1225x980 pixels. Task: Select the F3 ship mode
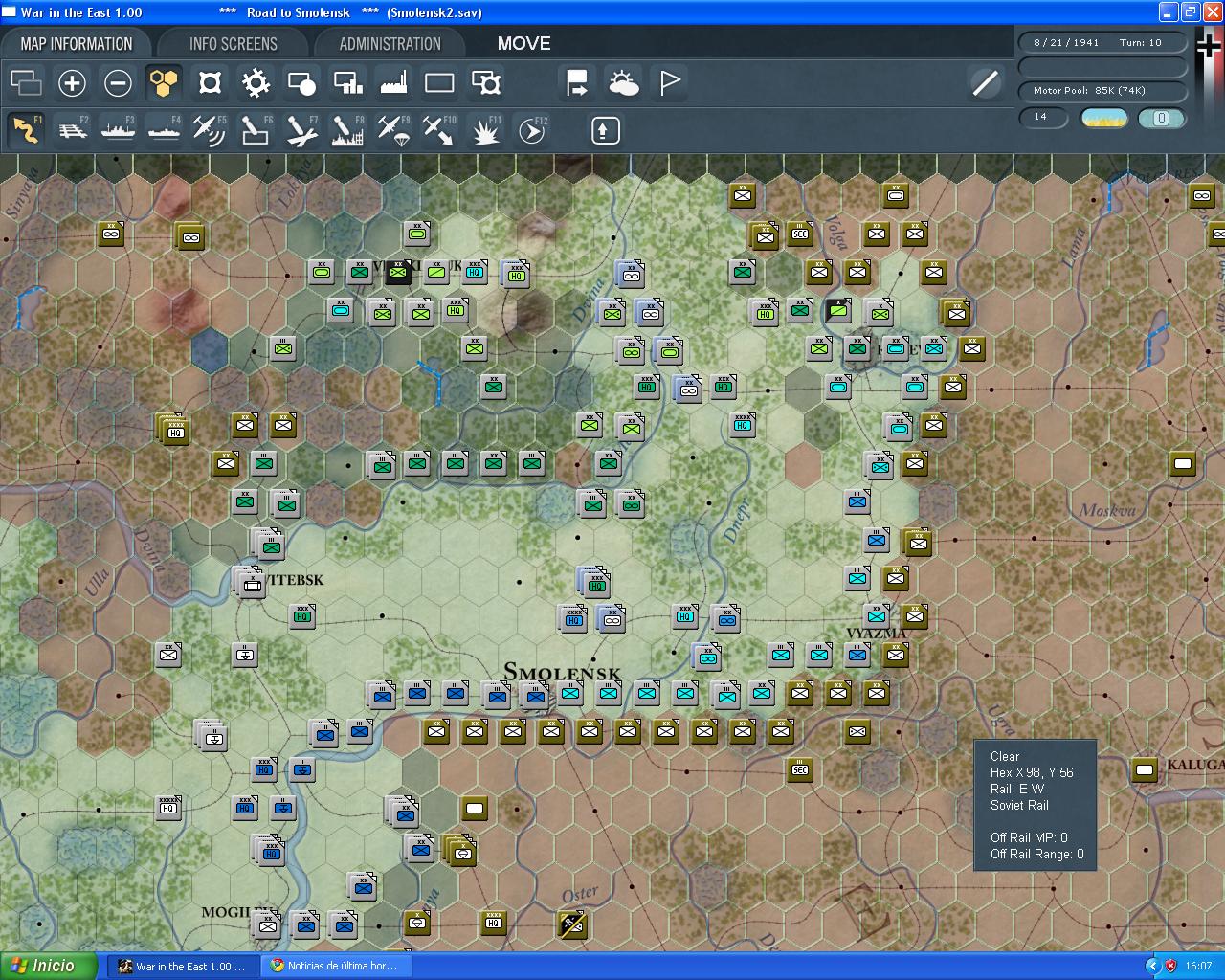[x=118, y=130]
